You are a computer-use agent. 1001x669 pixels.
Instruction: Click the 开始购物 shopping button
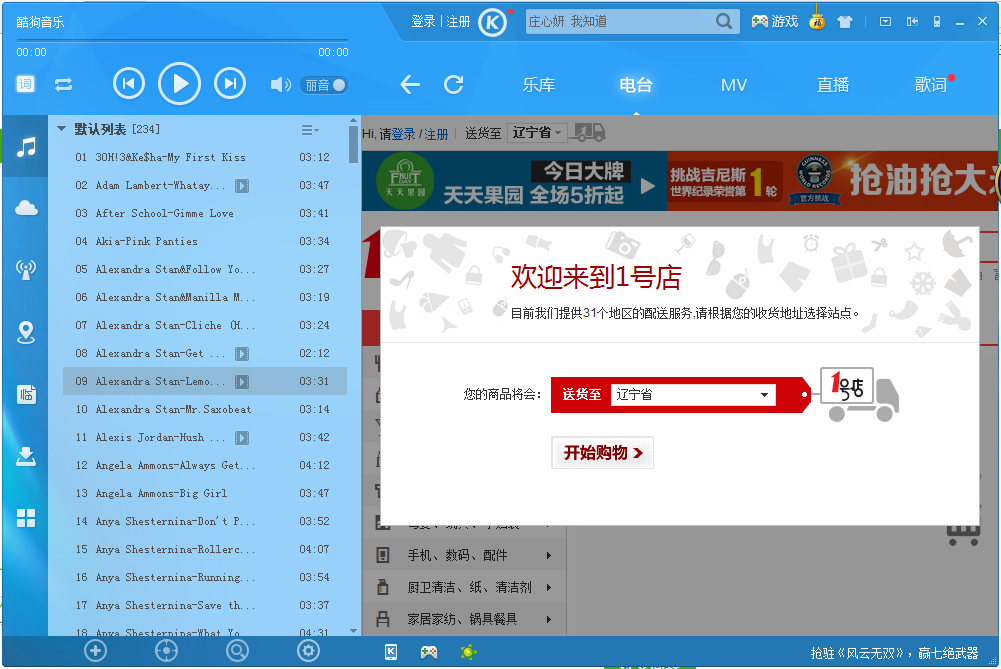(602, 452)
